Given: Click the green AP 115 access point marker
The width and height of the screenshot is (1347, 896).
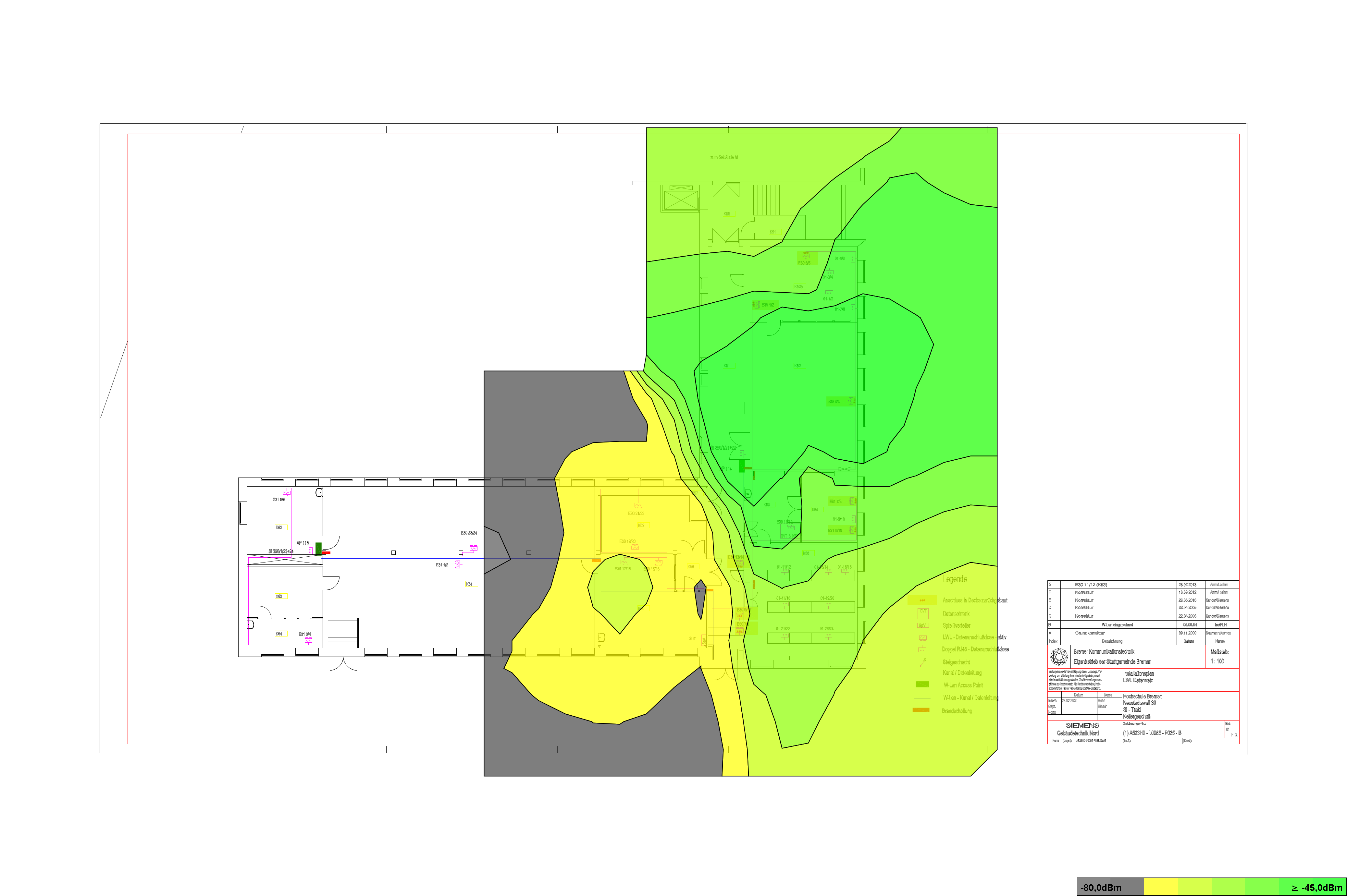Looking at the screenshot, I should coord(318,549).
